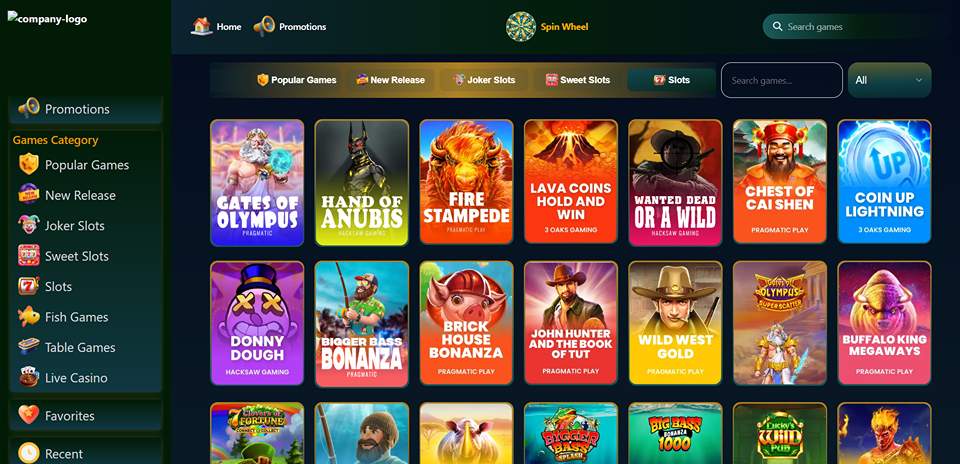The image size is (960, 464).
Task: Select the New Release tab
Action: [x=391, y=80]
